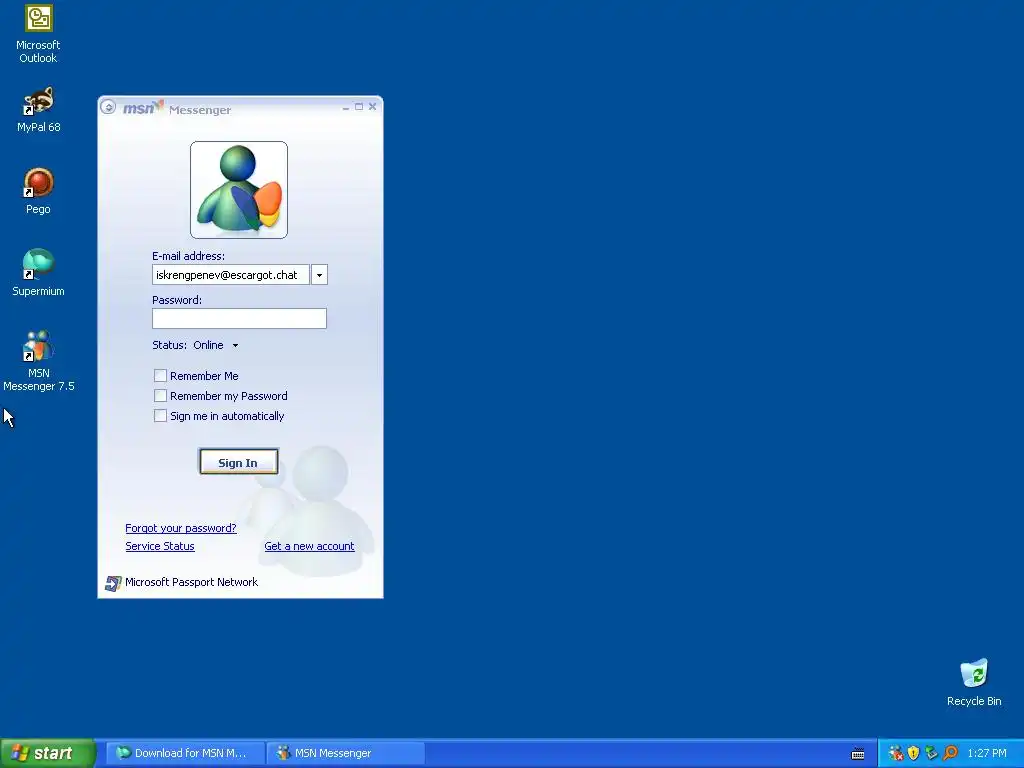1024x768 pixels.
Task: Open the Windows start menu
Action: click(x=47, y=753)
